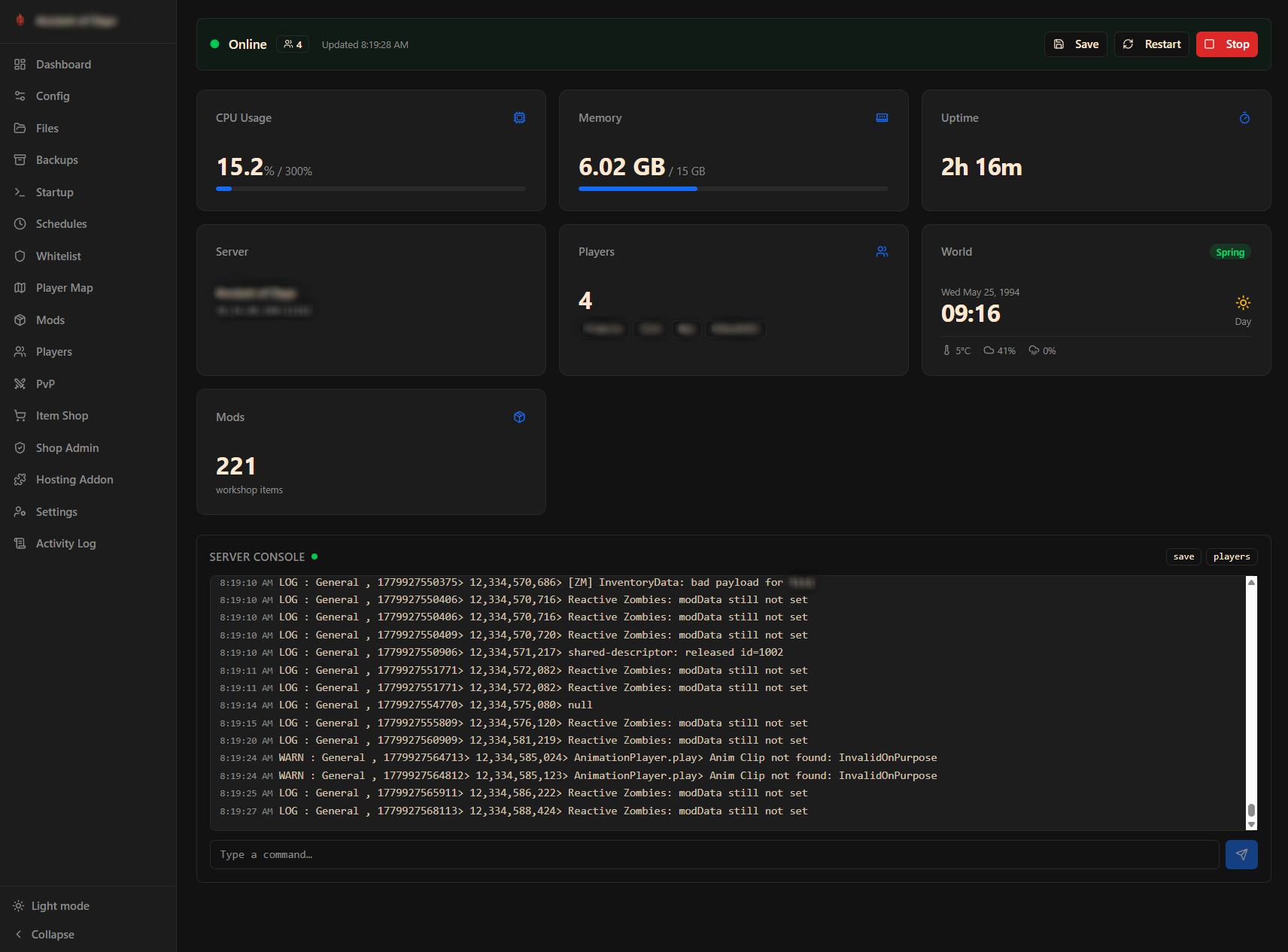Click the sun Day icon in World card
The height and width of the screenshot is (952, 1288).
[1243, 303]
